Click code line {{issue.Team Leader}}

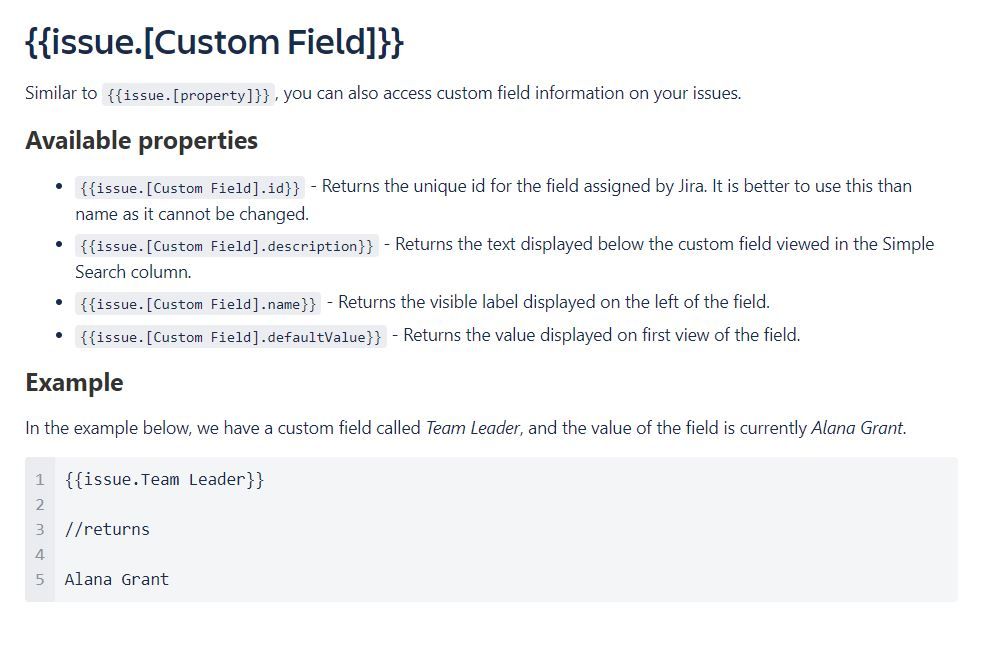point(164,479)
